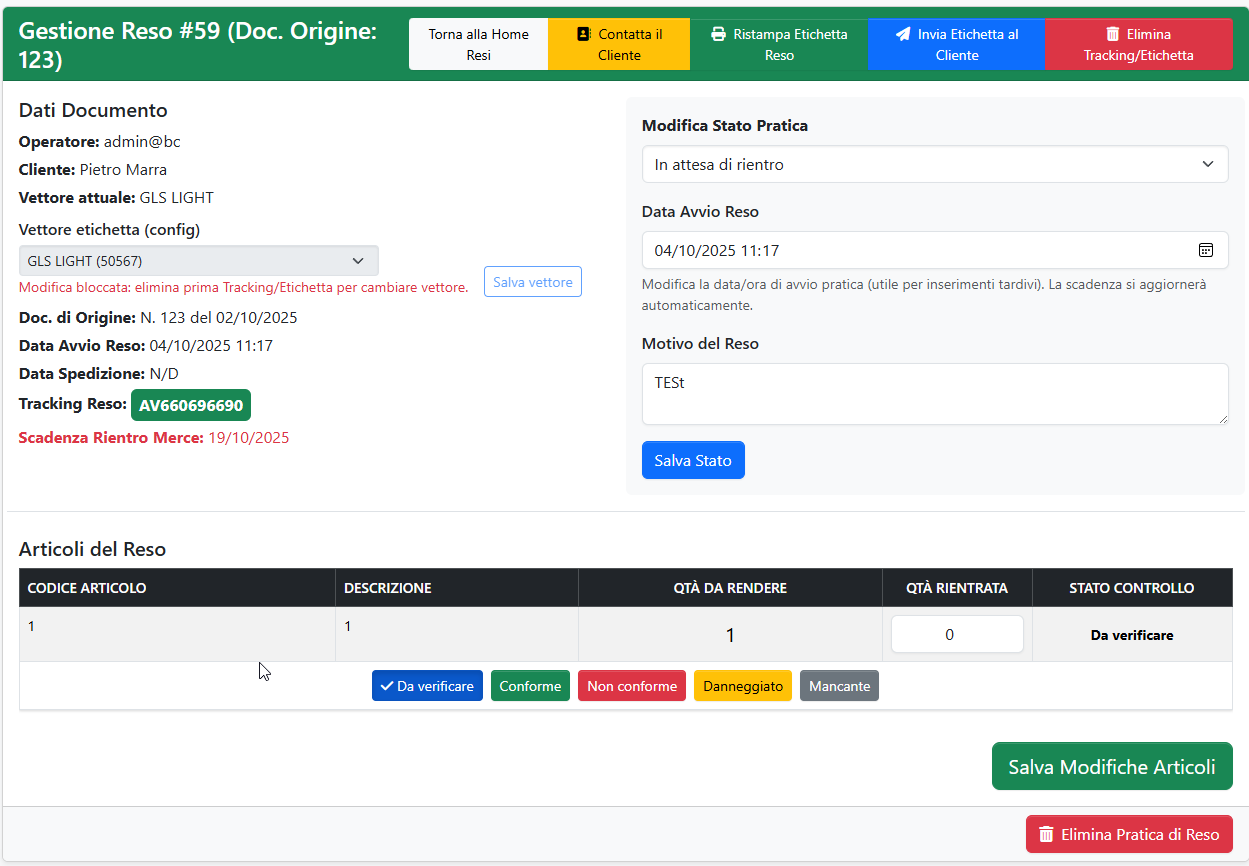1249x866 pixels.
Task: Click the printer icon for Ristampa Etichetta Reso
Action: [x=718, y=34]
